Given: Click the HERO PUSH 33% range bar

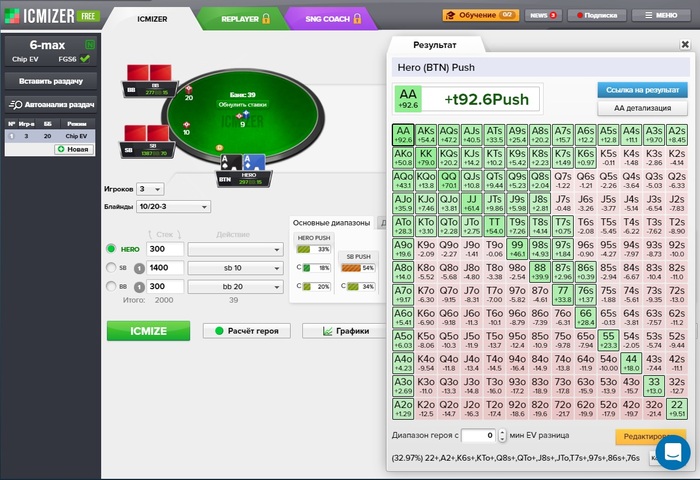Looking at the screenshot, I should pos(313,249).
